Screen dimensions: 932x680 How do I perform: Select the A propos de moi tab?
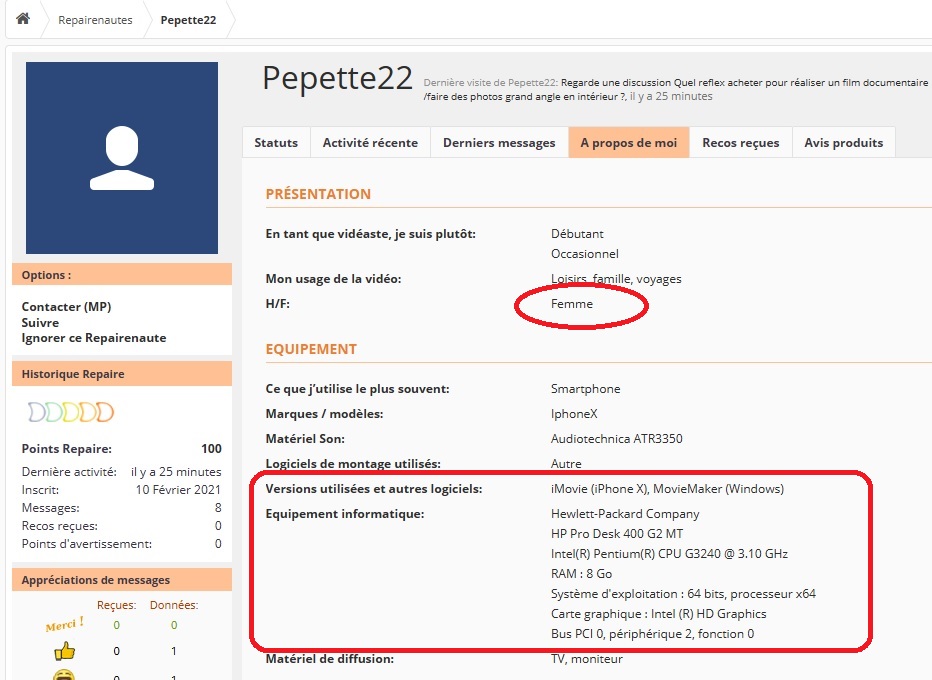pos(629,143)
